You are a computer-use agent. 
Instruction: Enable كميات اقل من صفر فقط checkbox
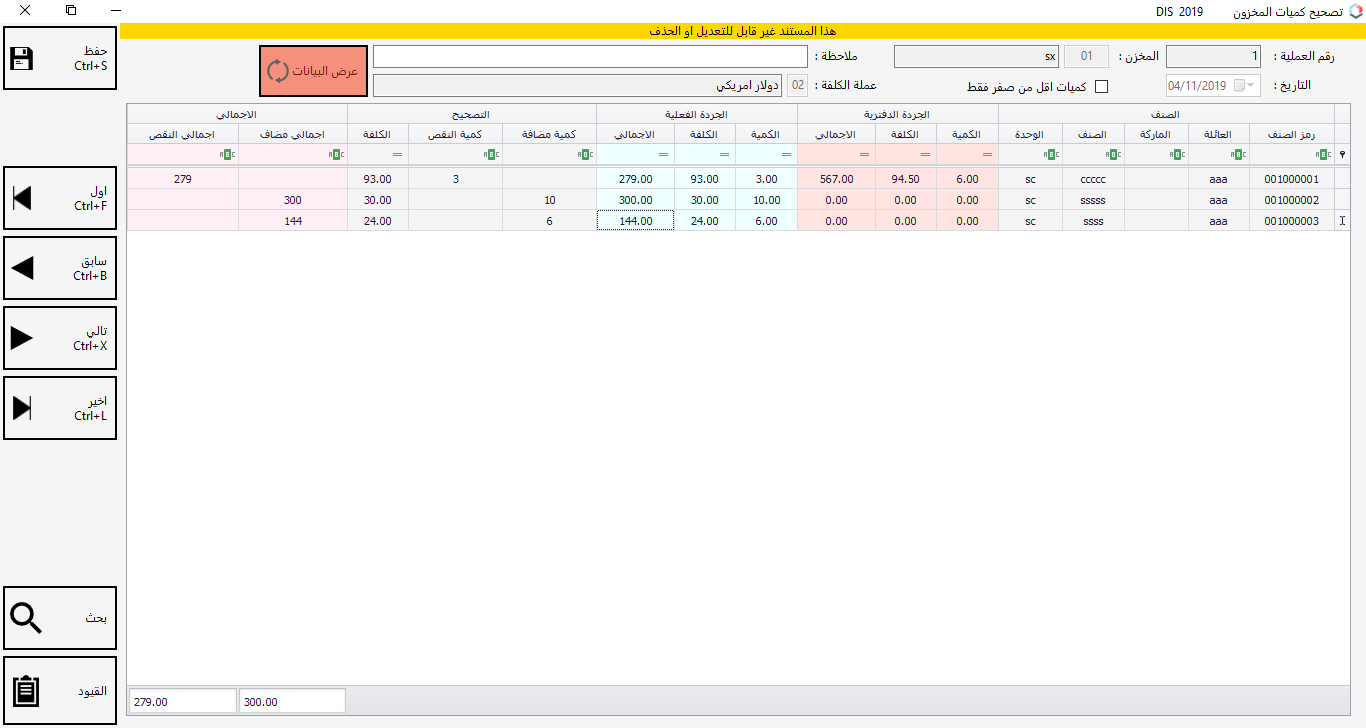pos(1102,87)
